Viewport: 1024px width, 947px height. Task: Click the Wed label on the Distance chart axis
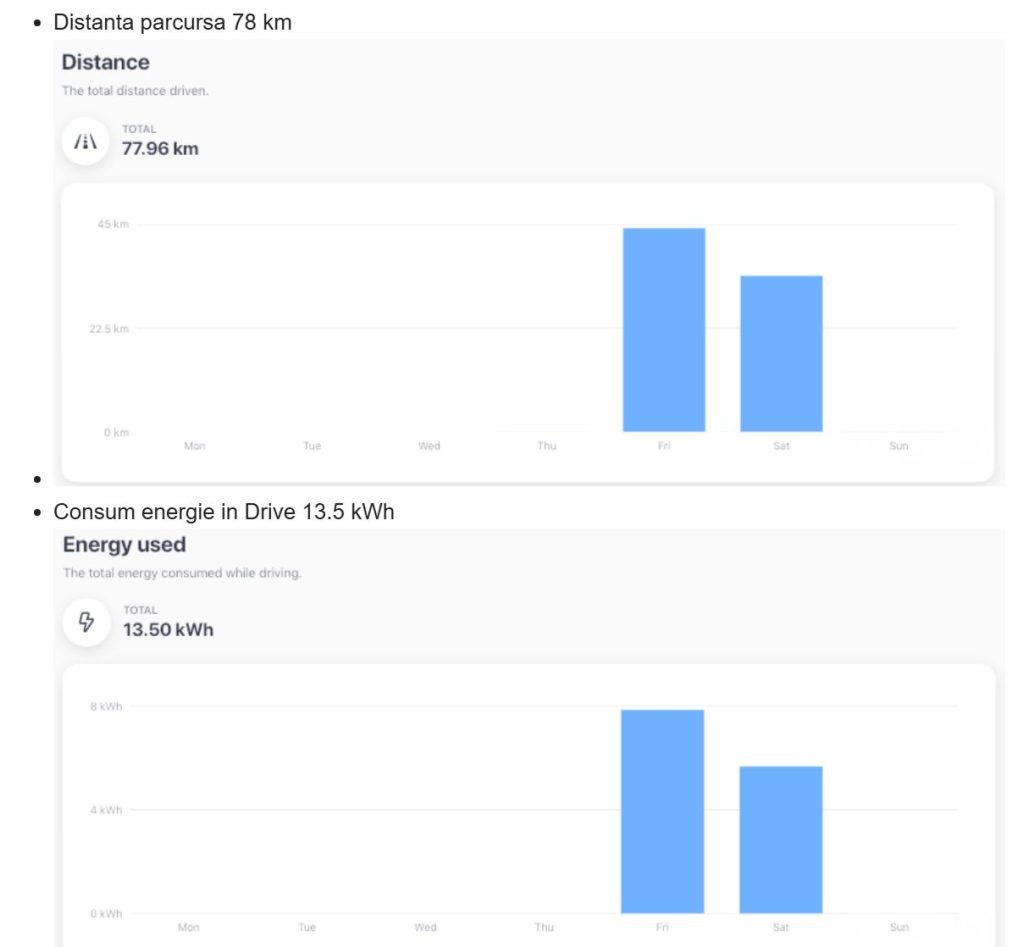click(429, 446)
